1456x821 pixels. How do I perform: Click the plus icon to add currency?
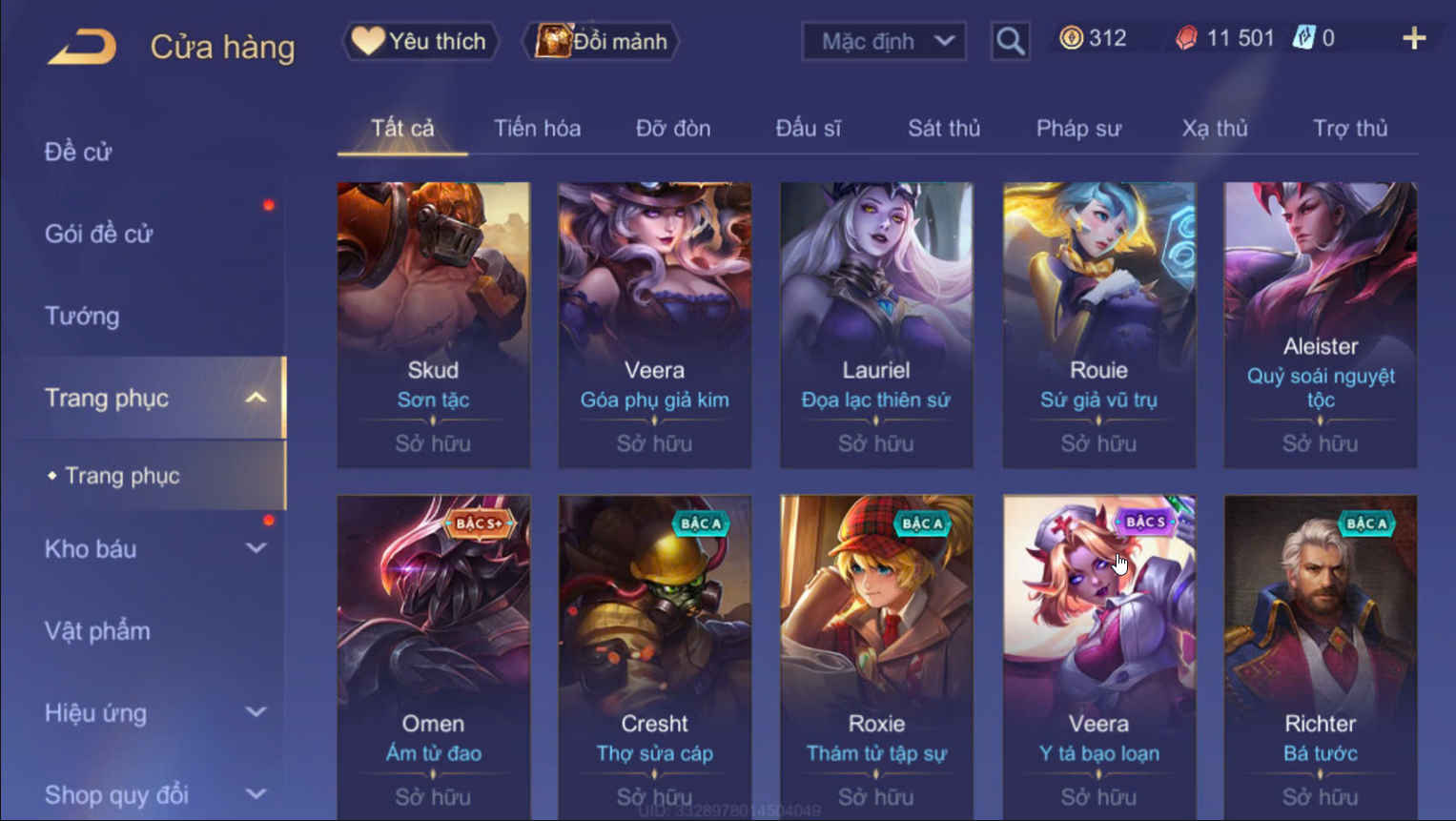[x=1414, y=38]
